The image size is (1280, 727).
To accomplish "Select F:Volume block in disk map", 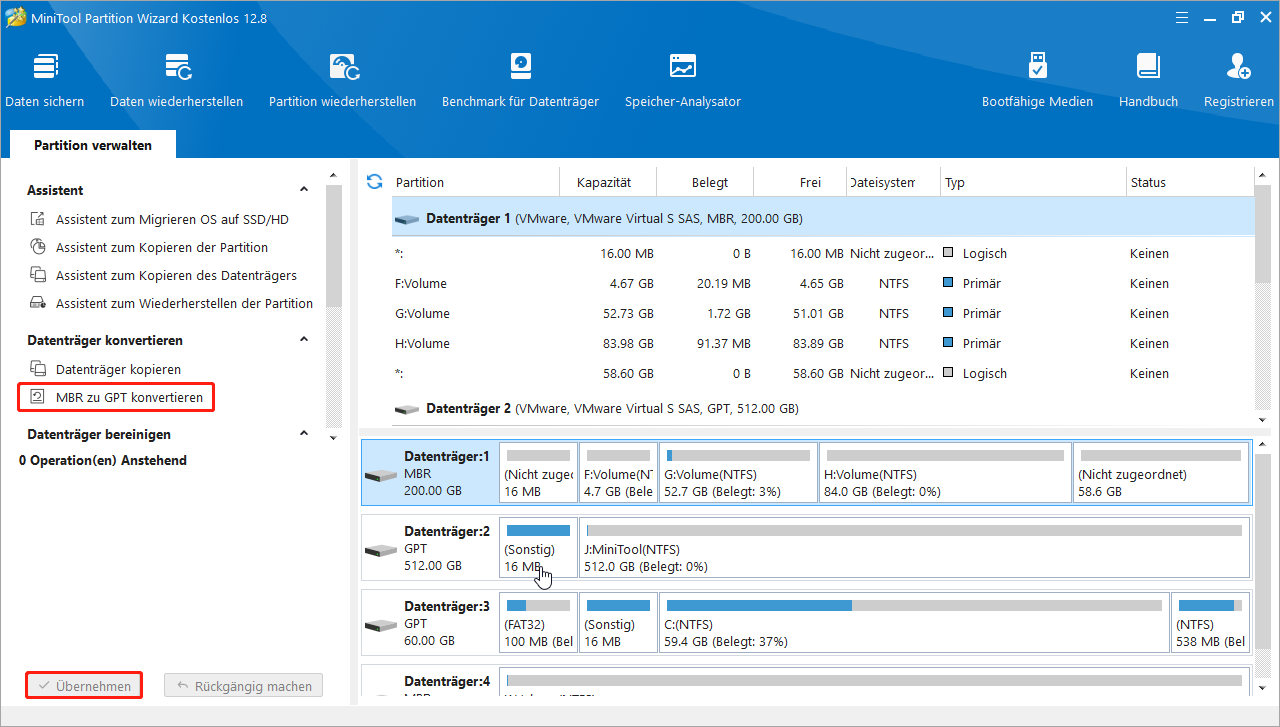I will 618,473.
